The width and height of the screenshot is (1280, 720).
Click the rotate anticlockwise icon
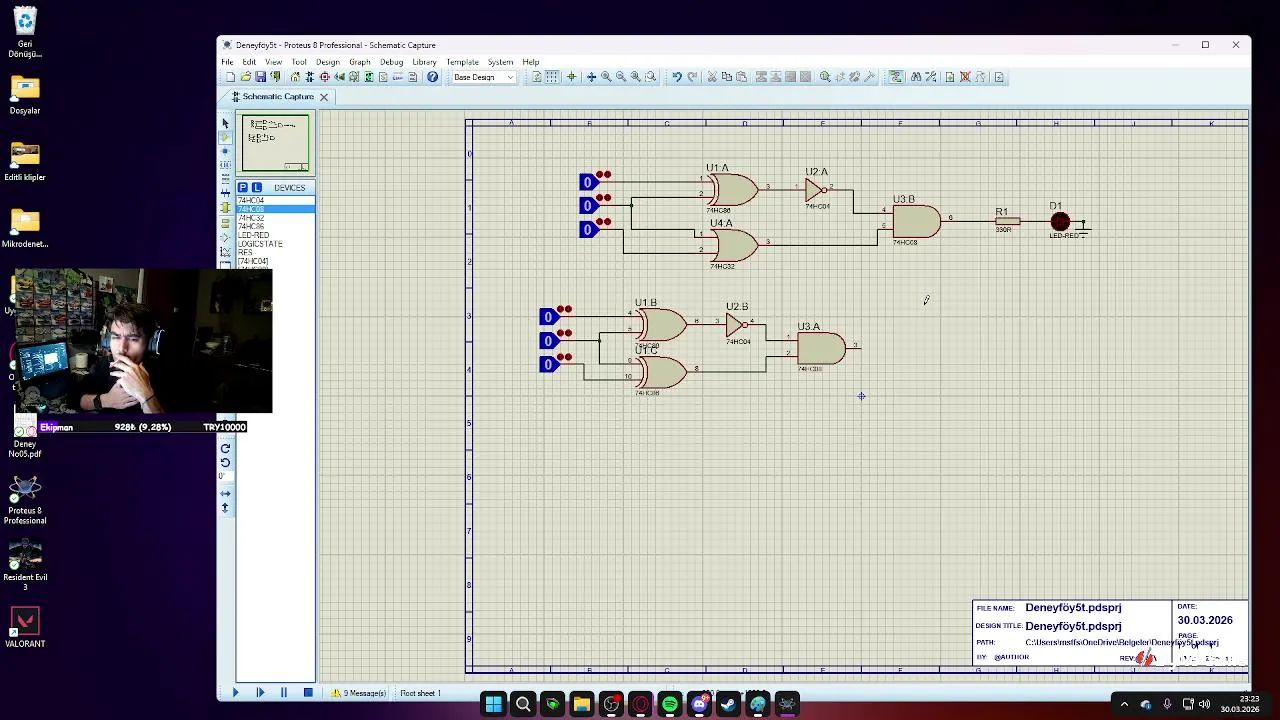tap(225, 462)
